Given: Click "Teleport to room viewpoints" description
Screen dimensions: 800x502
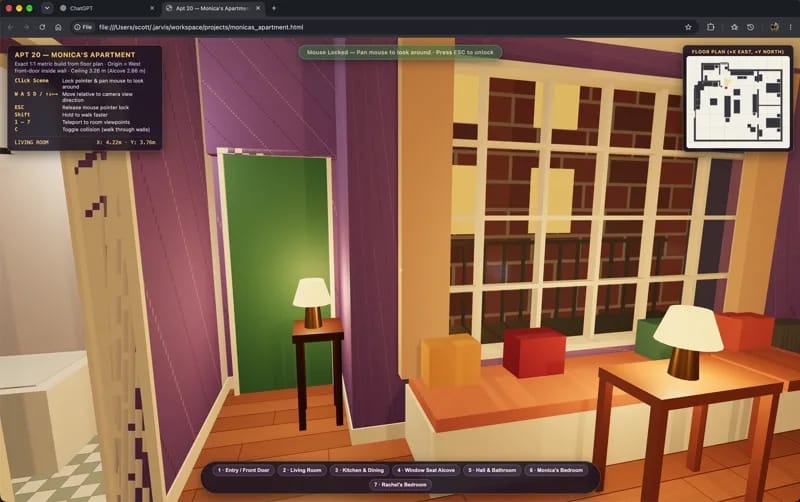Looking at the screenshot, I should coord(96,122).
